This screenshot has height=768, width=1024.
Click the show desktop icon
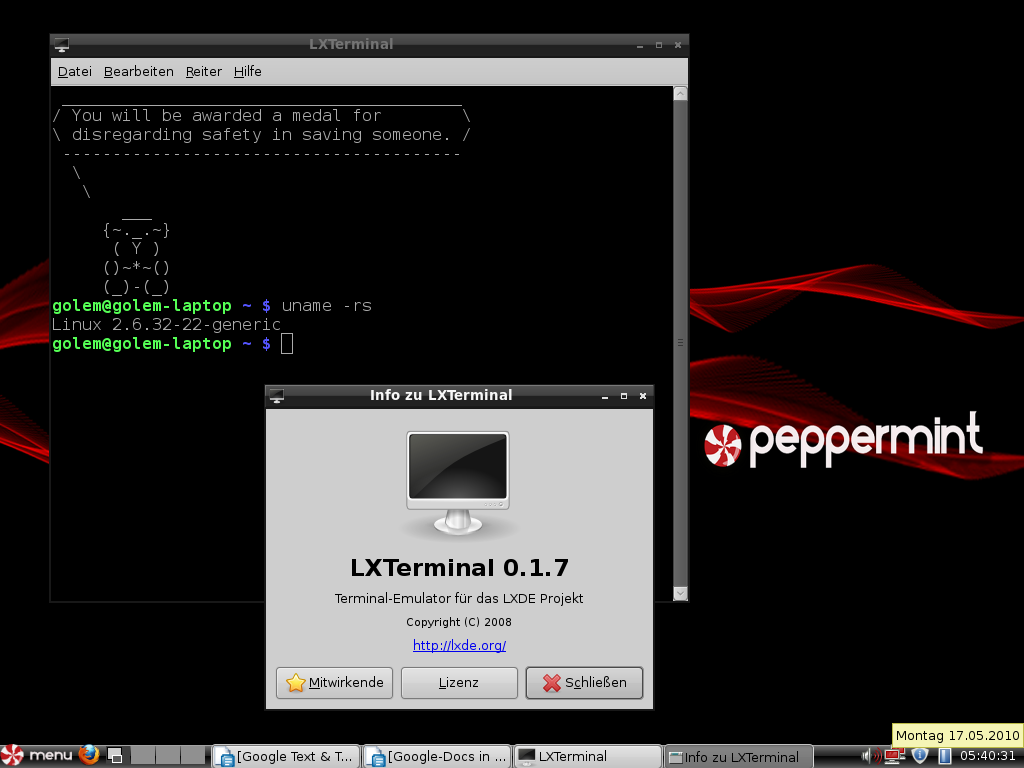click(x=116, y=755)
